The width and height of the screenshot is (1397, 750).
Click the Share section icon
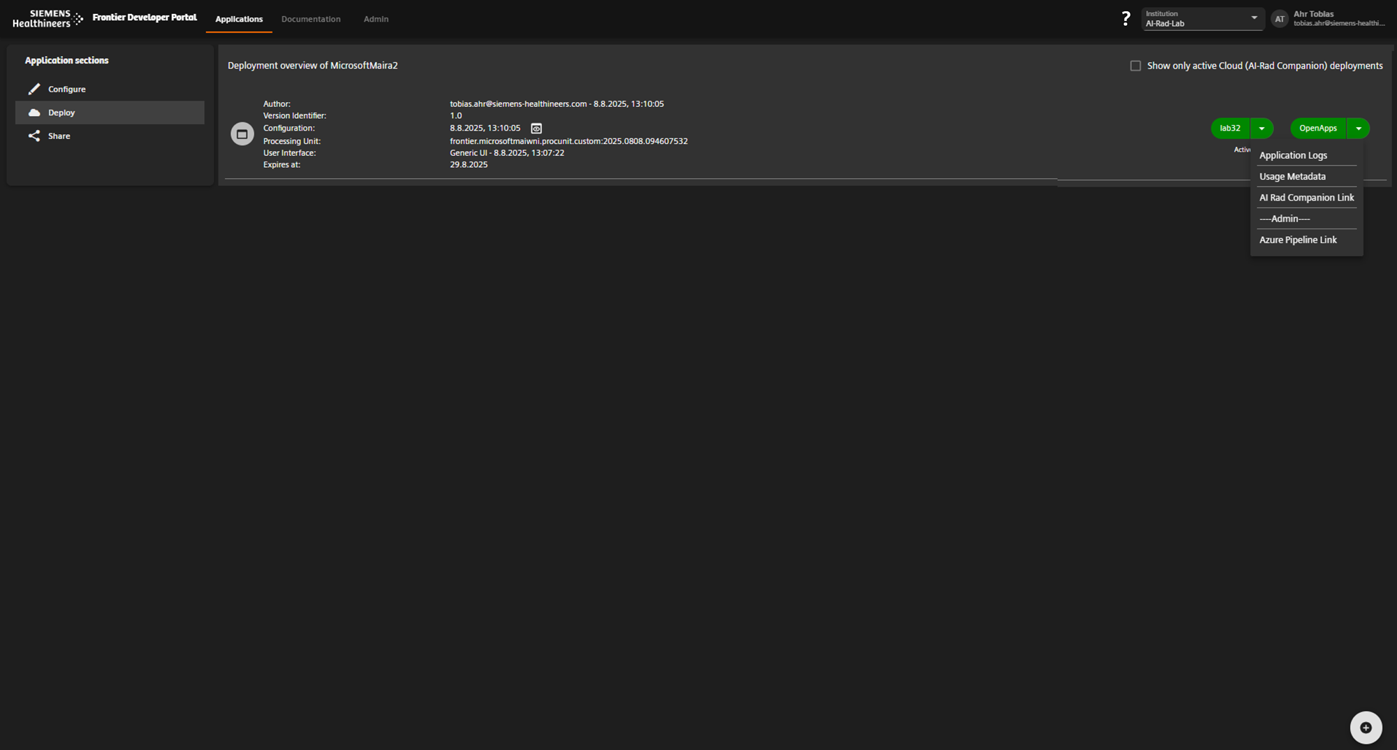[33, 136]
